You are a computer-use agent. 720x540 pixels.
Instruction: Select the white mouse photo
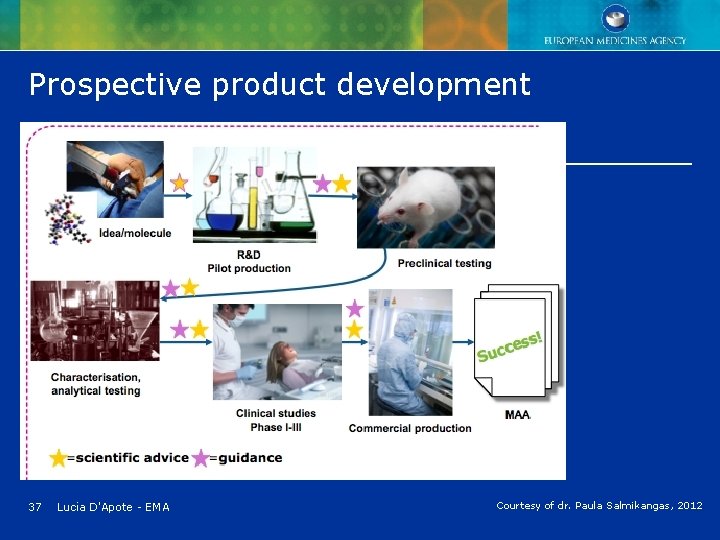[426, 208]
